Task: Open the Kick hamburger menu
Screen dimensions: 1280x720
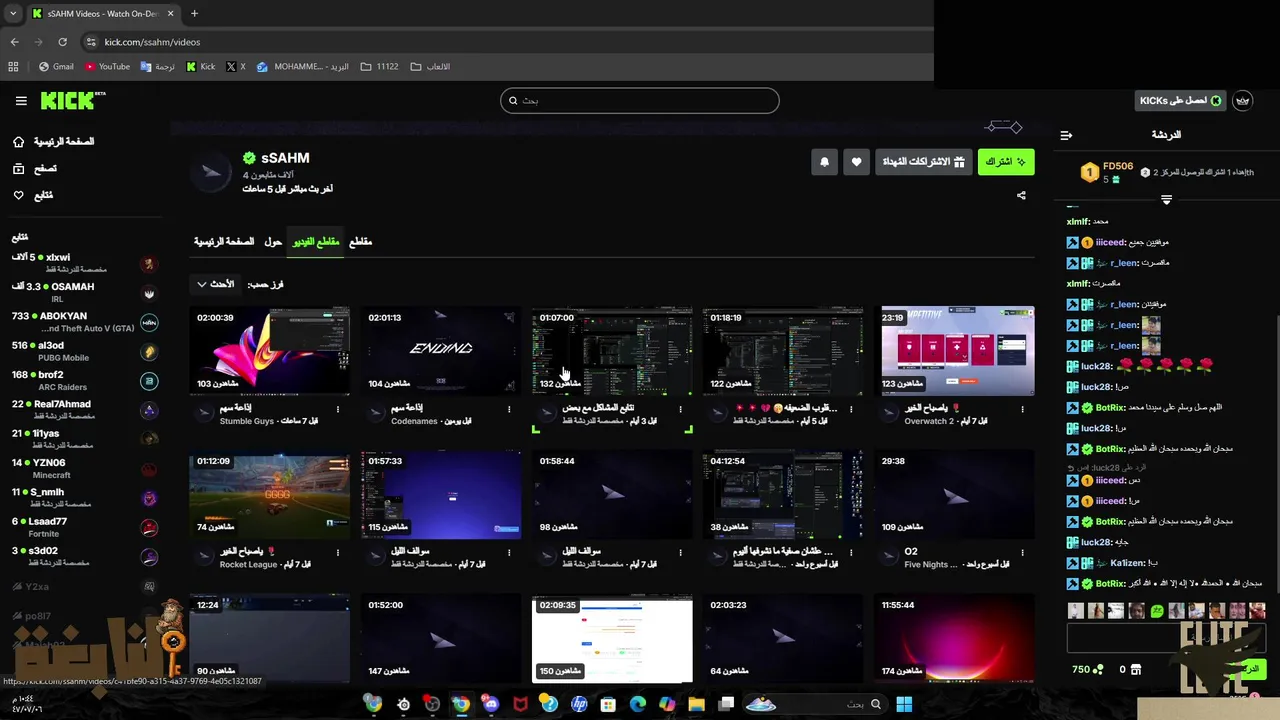Action: pyautogui.click(x=21, y=101)
